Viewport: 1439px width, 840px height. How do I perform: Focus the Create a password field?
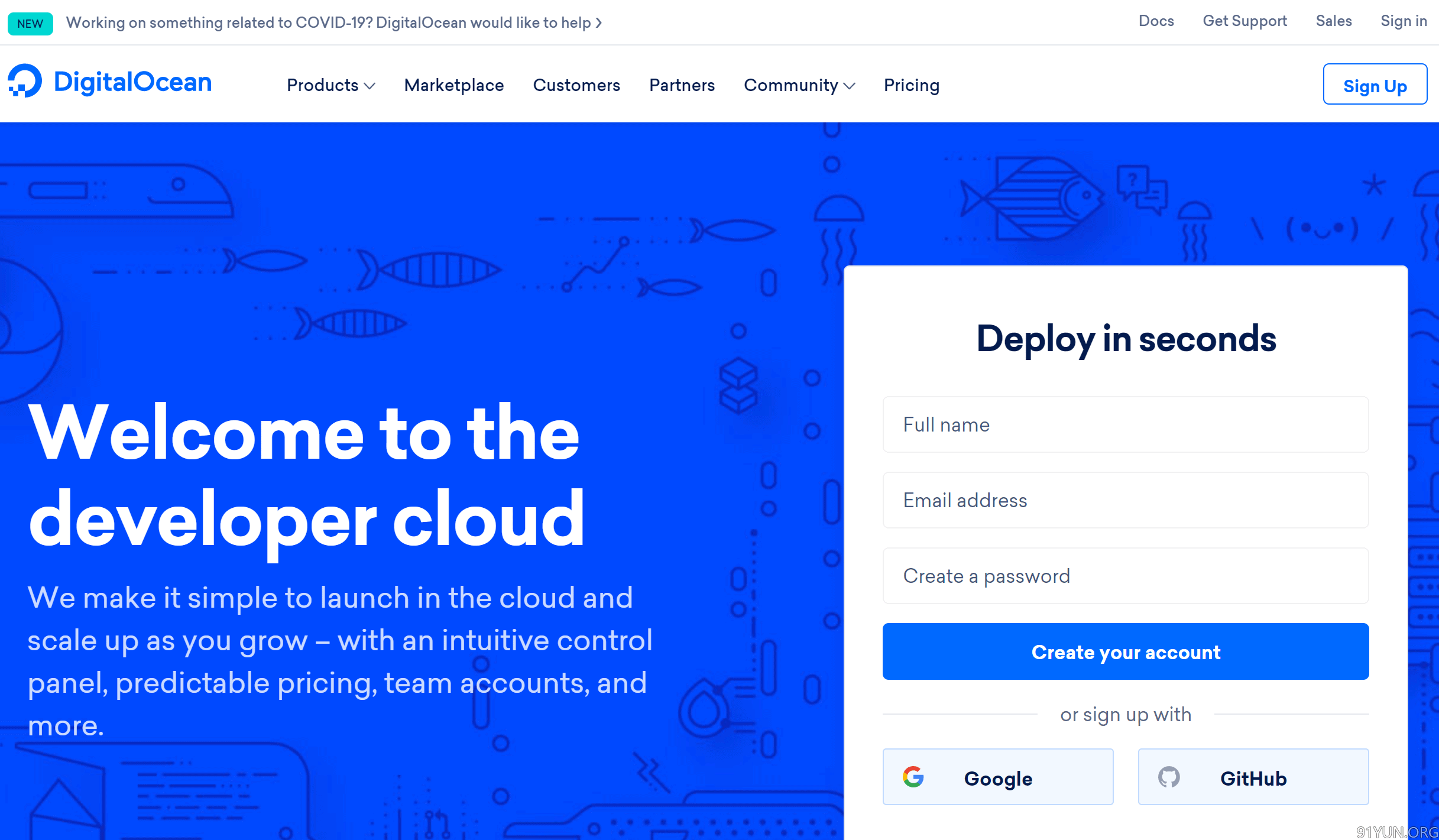[1125, 576]
